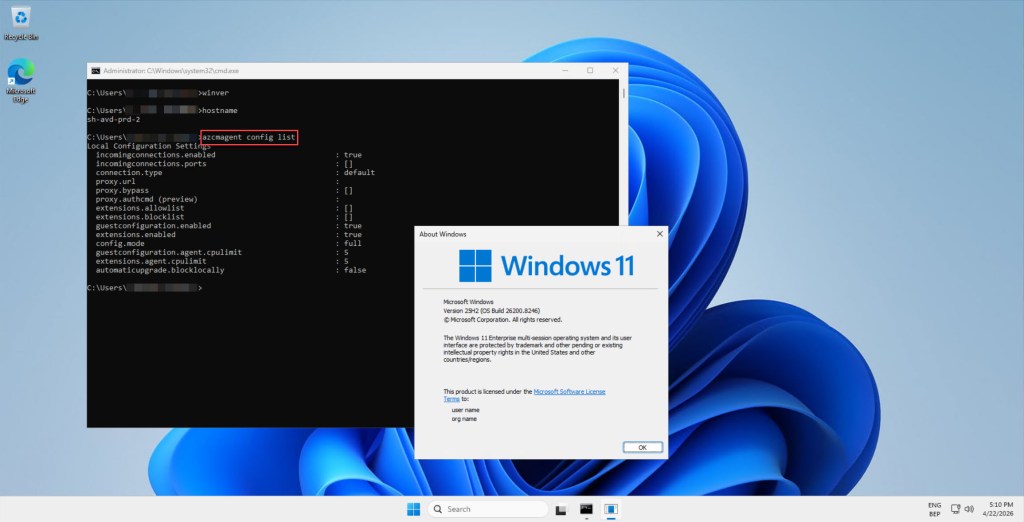Open the Microsoft Software License Terms link
1024x522 pixels.
tap(569, 391)
